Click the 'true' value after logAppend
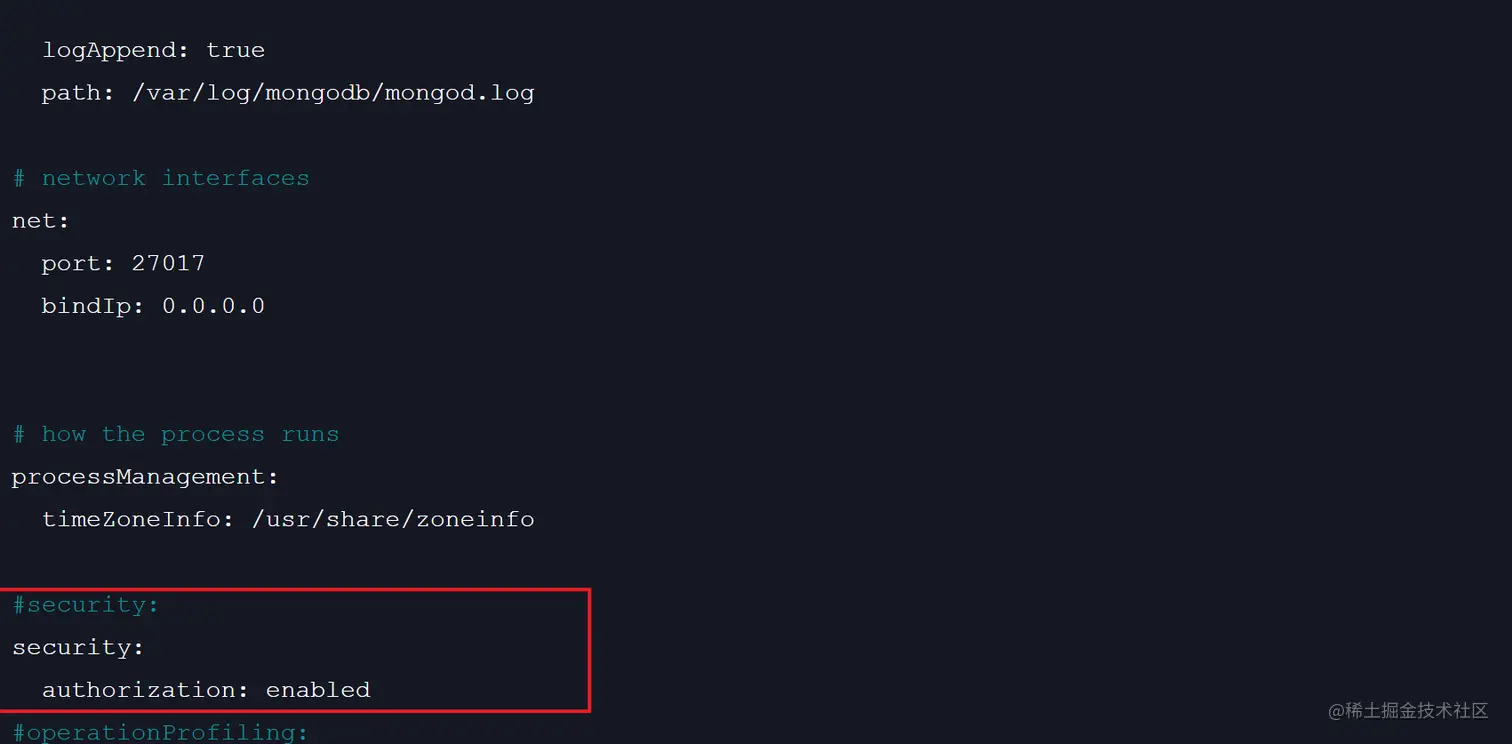Image resolution: width=1512 pixels, height=744 pixels. pyautogui.click(x=236, y=50)
